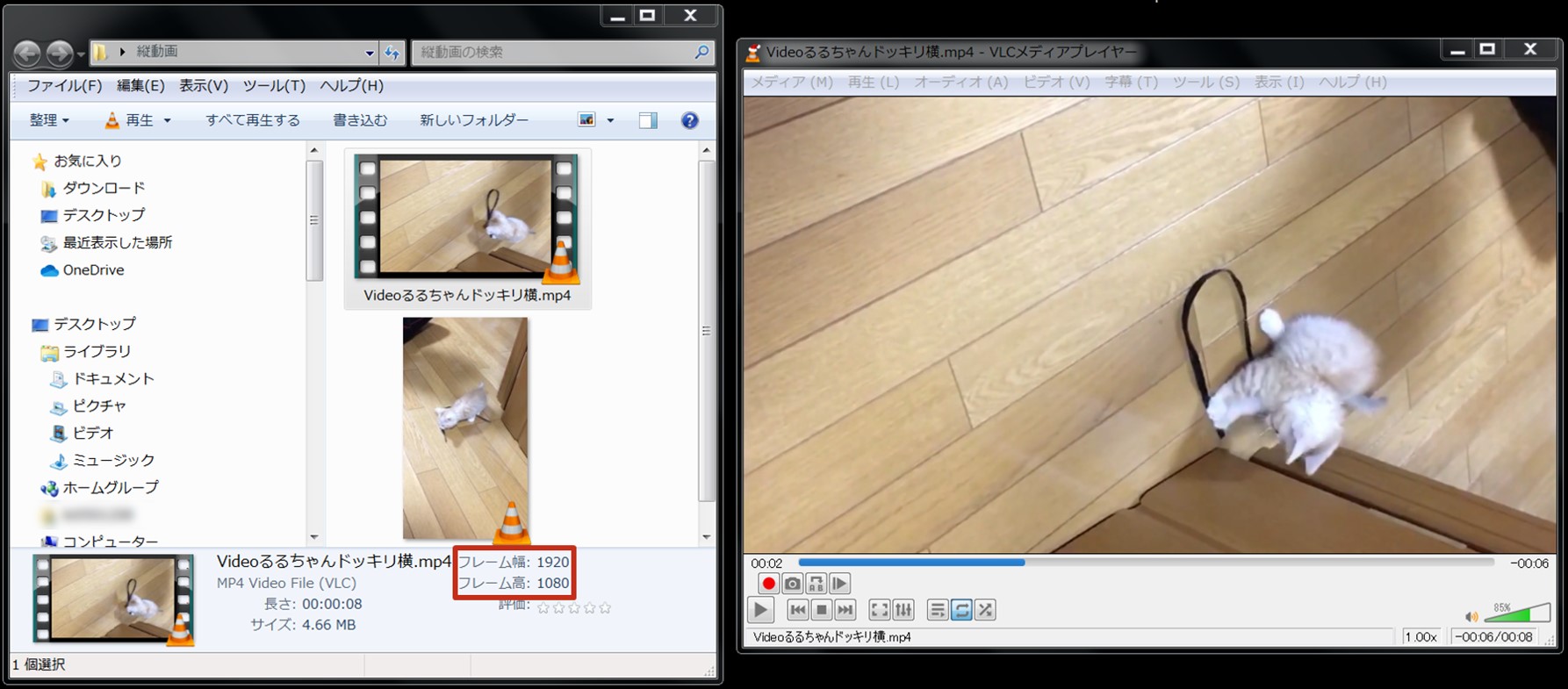Open VLC ビデオ (V) menu
The height and width of the screenshot is (689, 1568).
click(1056, 82)
